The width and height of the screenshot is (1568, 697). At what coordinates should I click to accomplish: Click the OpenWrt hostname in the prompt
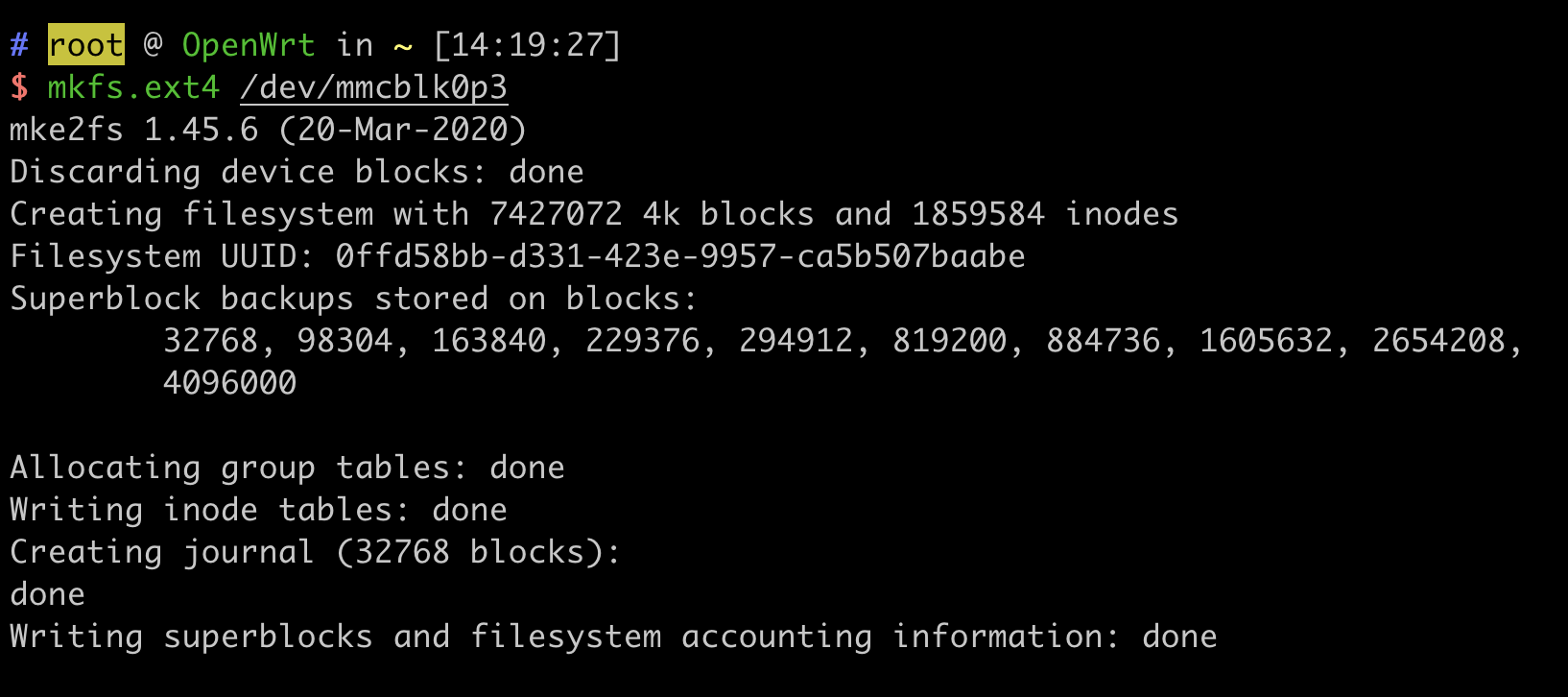pos(249,45)
